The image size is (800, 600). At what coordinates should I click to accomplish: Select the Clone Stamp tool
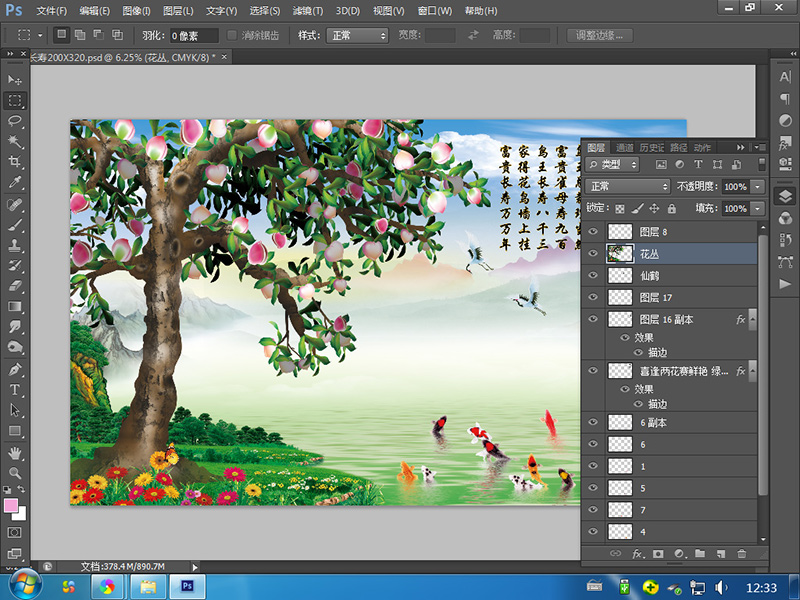(14, 245)
